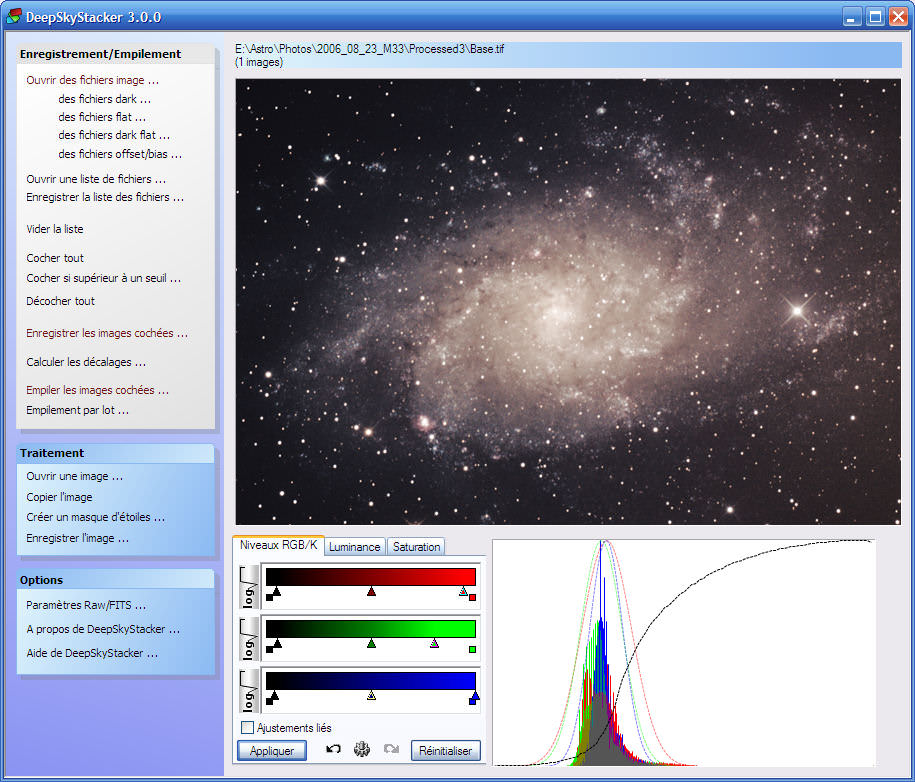Switch to the Saturation tab

(416, 547)
